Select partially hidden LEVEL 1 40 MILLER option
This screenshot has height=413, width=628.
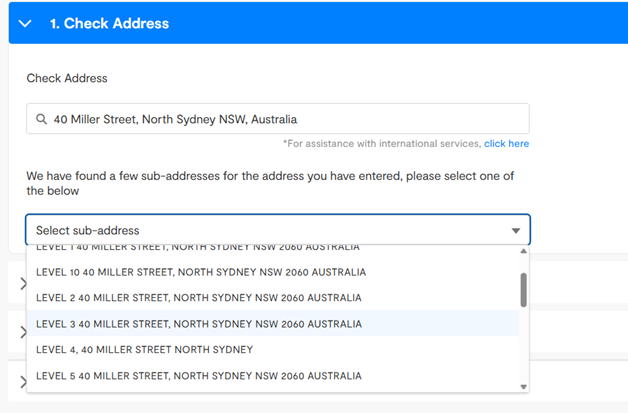(x=273, y=249)
